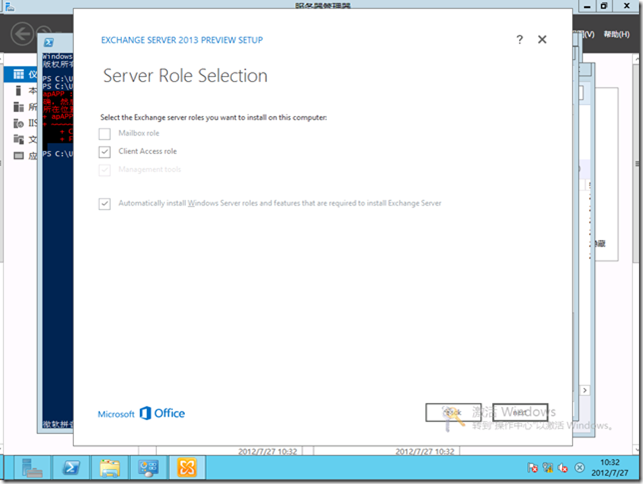643x484 pixels.
Task: Click Server Manager's back navigation arrow
Action: click(x=22, y=33)
